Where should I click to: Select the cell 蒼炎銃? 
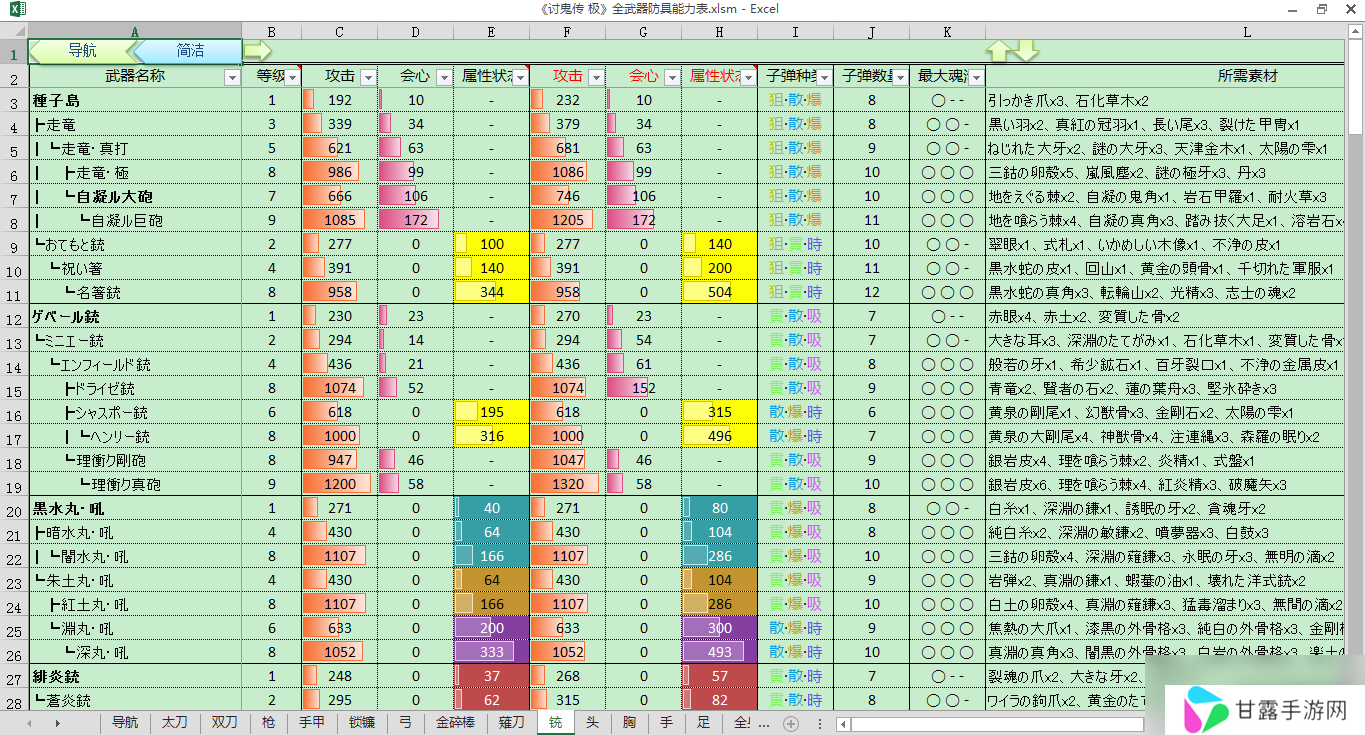click(x=135, y=700)
